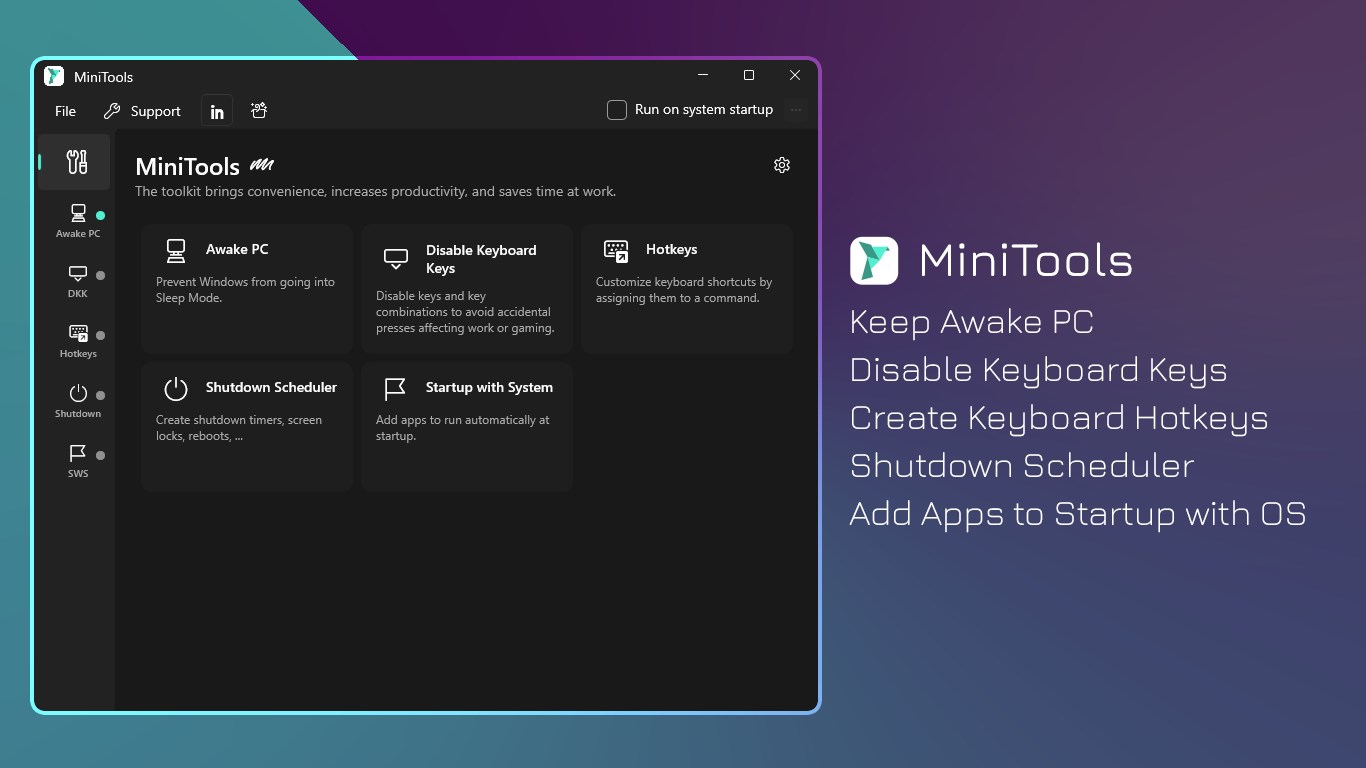Click the power icon in Shutdown Scheduler card

coord(176,388)
